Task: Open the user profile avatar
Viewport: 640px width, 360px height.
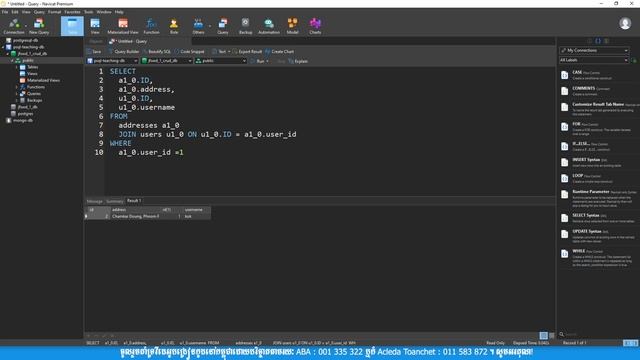Action: [x=625, y=23]
